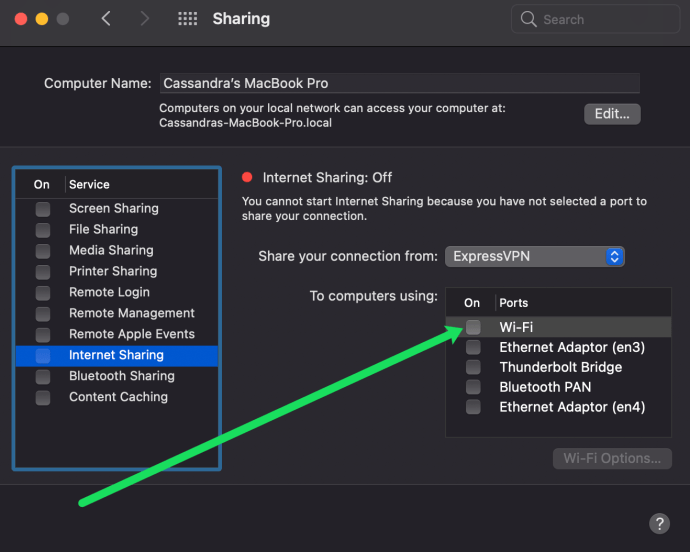Click the red close window button
Screen dimensions: 690x552
point(21,19)
